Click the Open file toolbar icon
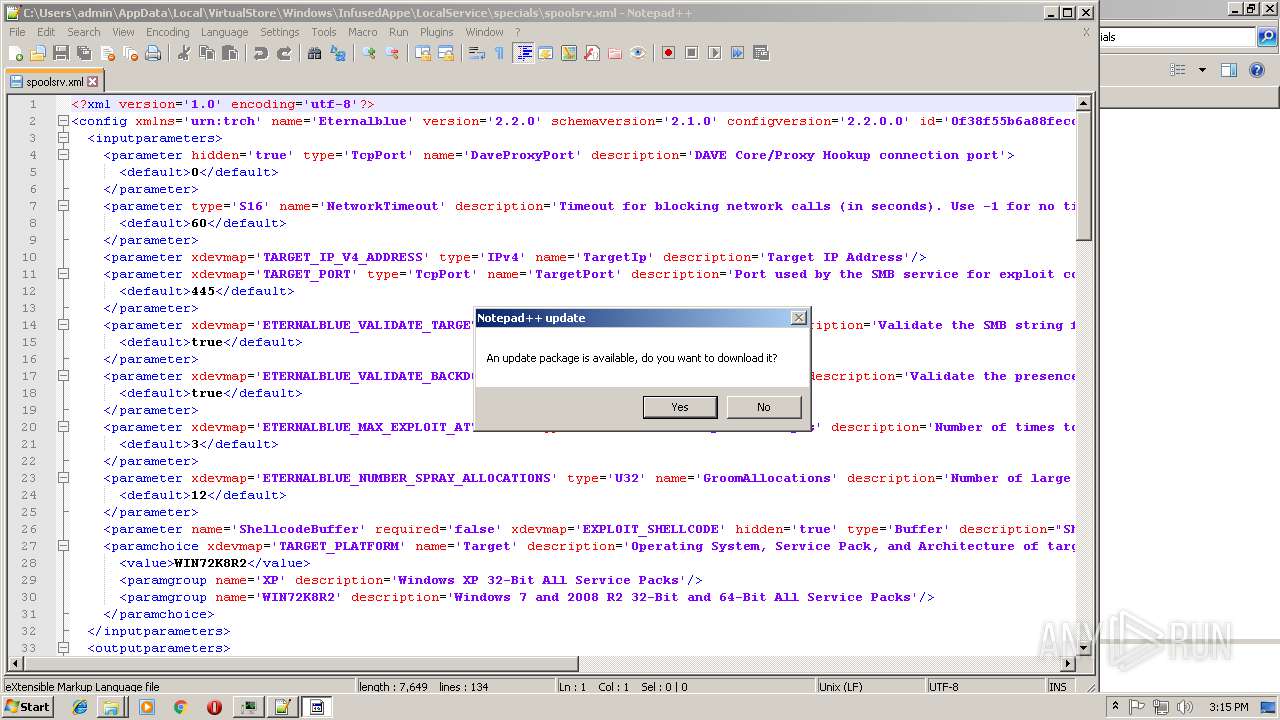This screenshot has height=720, width=1280. coord(38,53)
